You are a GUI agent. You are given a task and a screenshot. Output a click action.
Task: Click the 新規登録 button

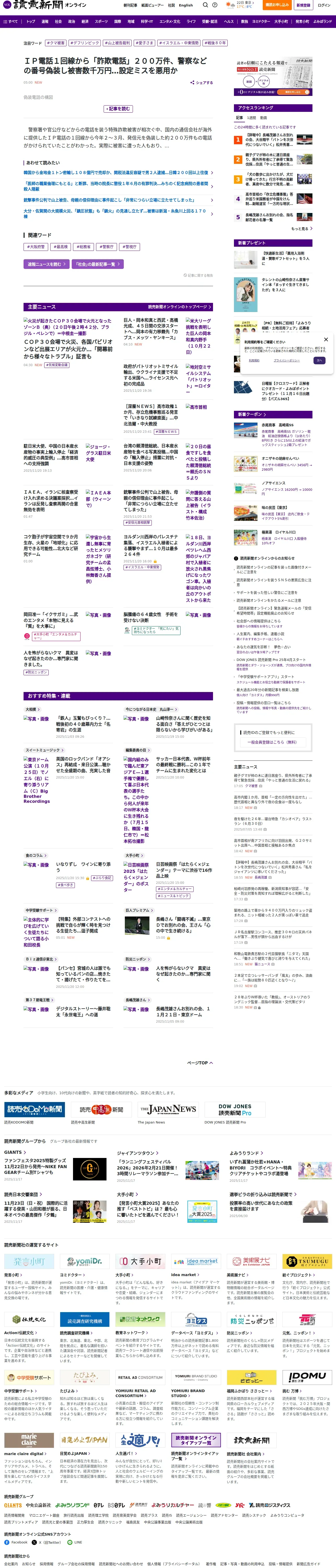pos(303,5)
